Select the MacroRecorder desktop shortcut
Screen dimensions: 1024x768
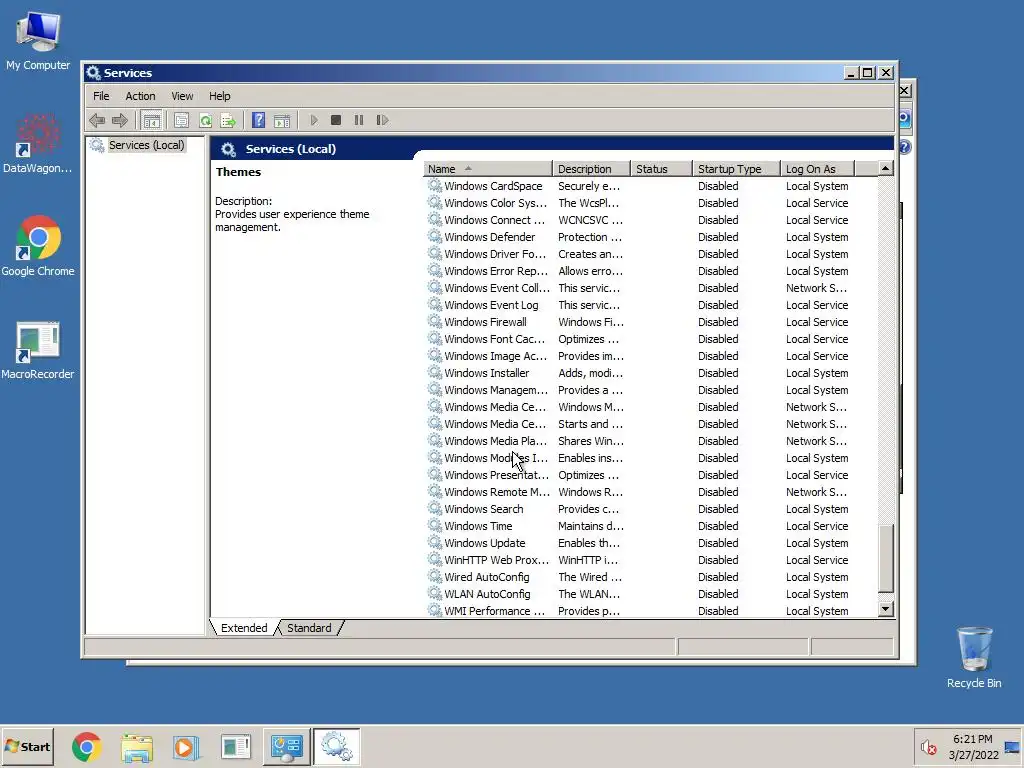tap(38, 349)
